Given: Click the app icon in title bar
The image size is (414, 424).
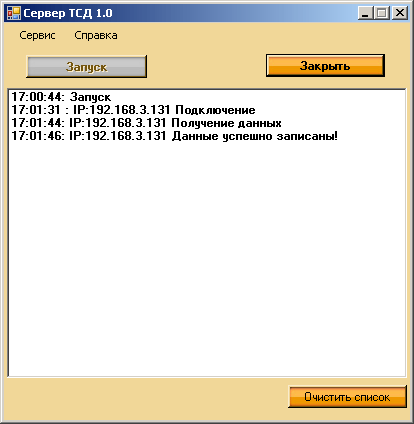Looking at the screenshot, I should 14,13.
